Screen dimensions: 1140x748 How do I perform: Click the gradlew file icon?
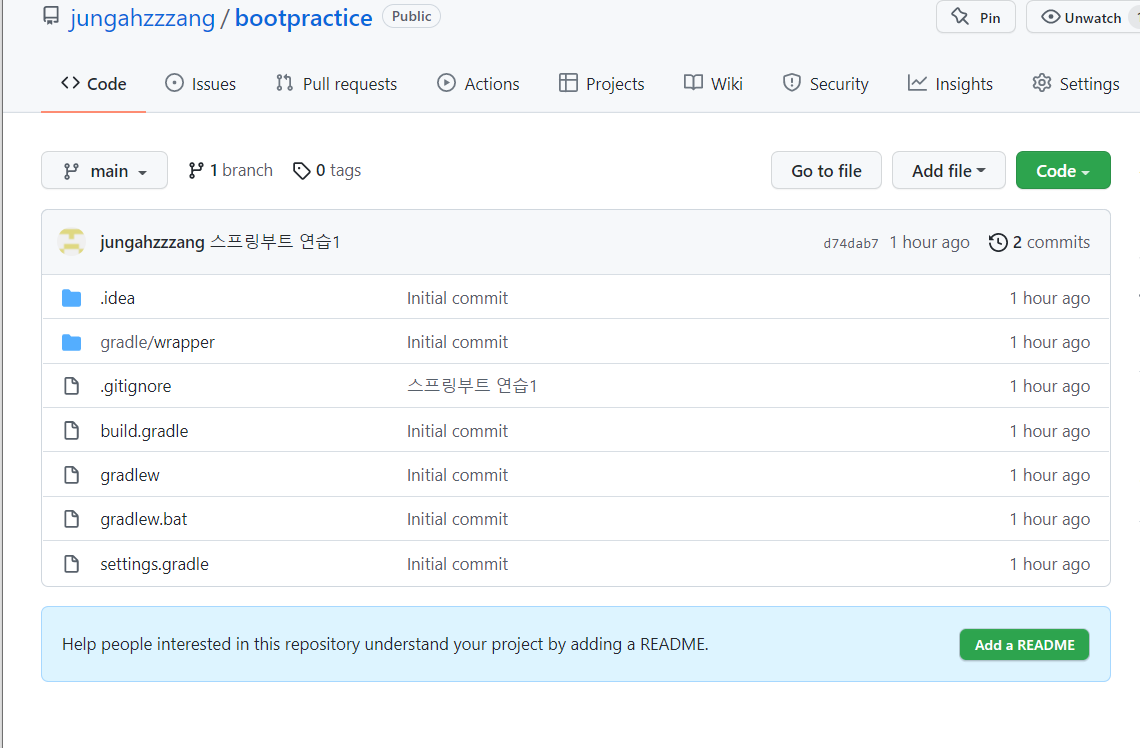(x=71, y=475)
